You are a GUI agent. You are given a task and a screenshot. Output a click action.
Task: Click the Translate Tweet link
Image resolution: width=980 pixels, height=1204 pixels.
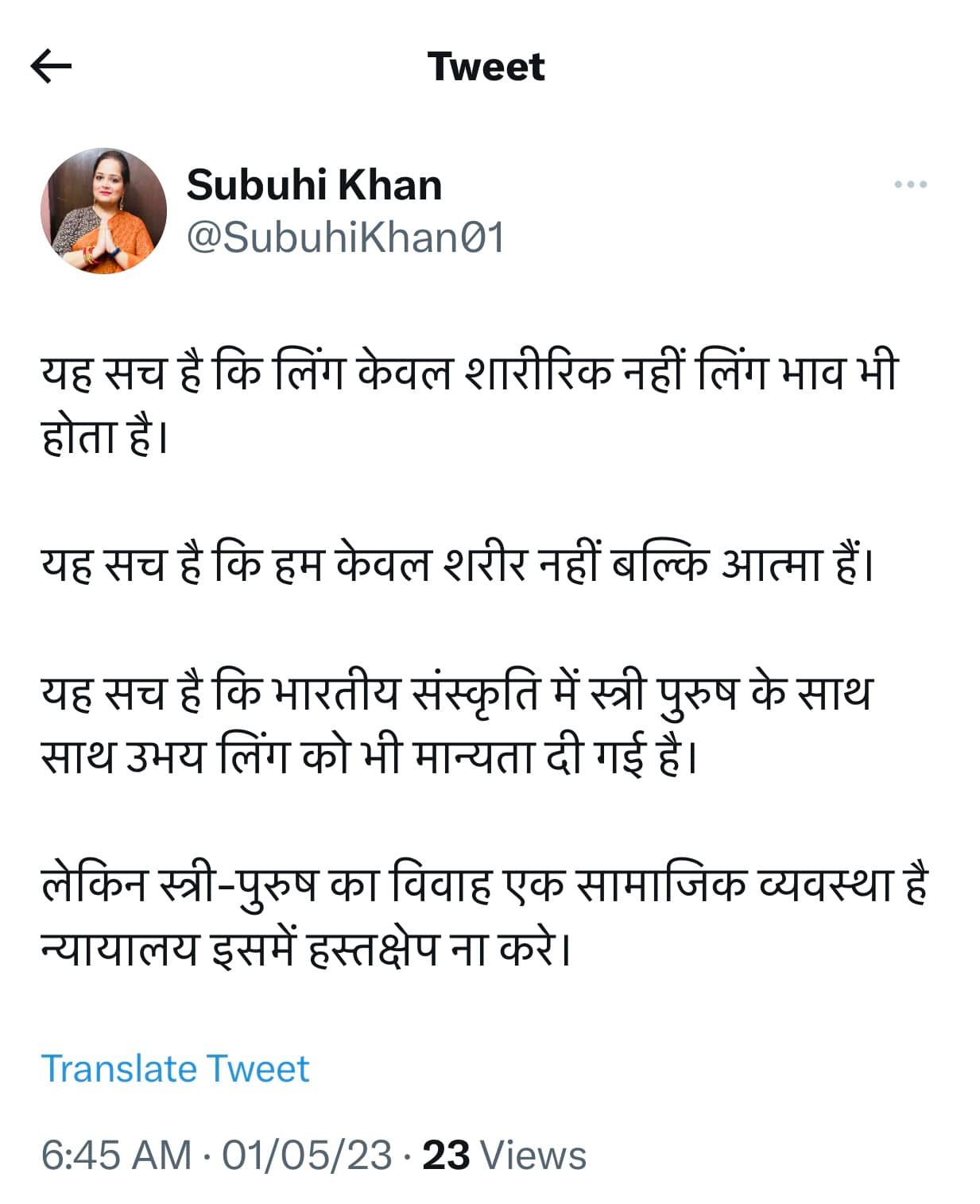tap(175, 1068)
